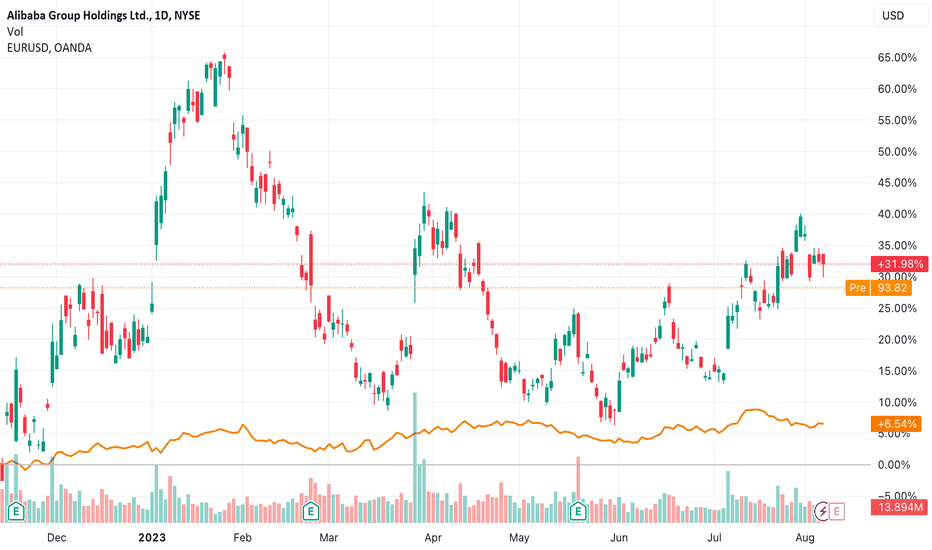
Task: Click the 60.00% price scale label
Action: [897, 89]
